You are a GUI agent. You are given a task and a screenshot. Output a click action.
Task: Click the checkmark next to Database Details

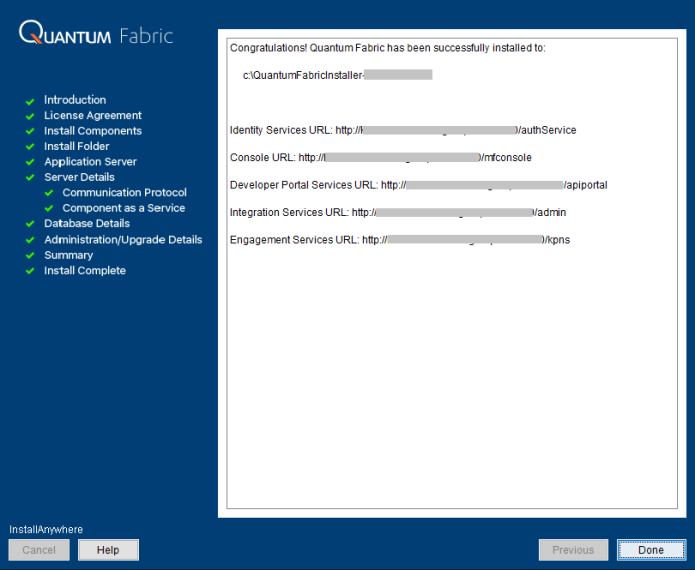(30, 224)
